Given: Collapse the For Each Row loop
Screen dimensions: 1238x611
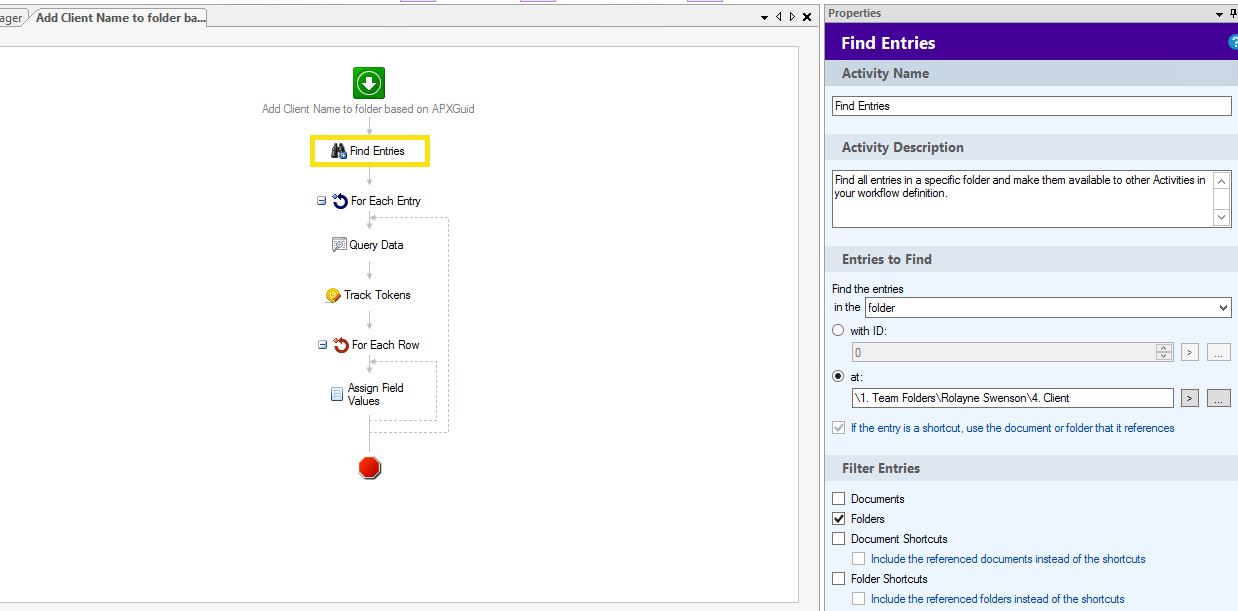Looking at the screenshot, I should click(x=322, y=345).
